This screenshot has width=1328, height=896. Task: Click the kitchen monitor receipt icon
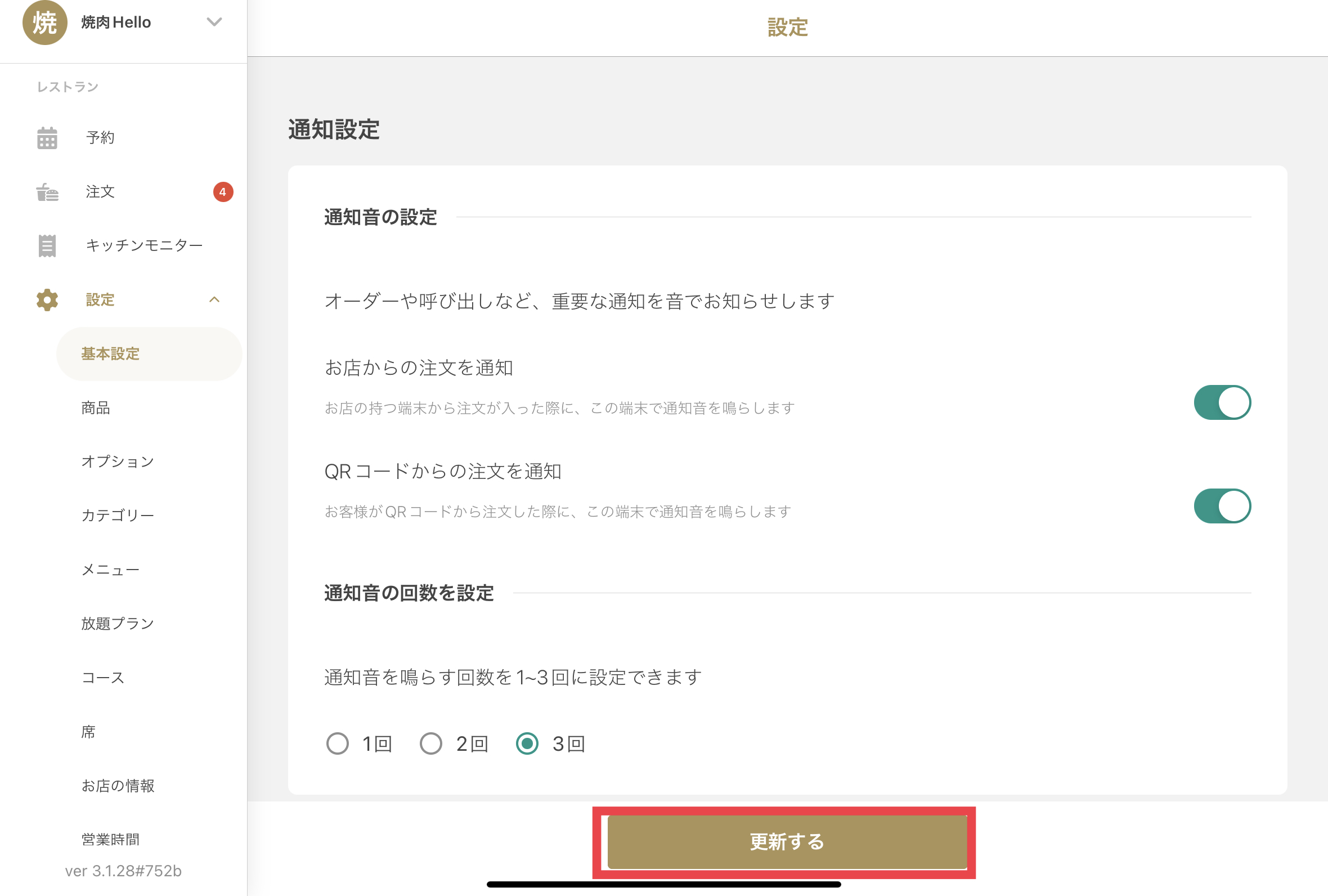[x=47, y=246]
